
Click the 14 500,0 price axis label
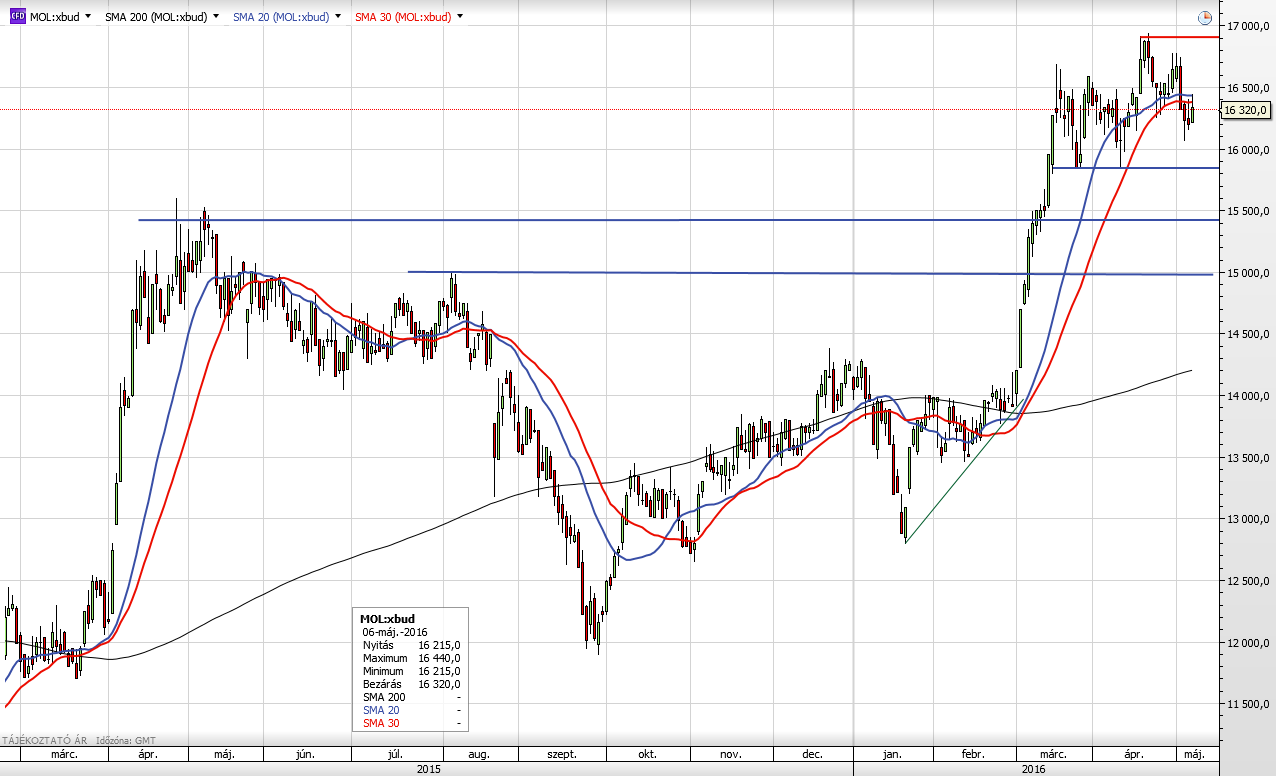click(1246, 335)
